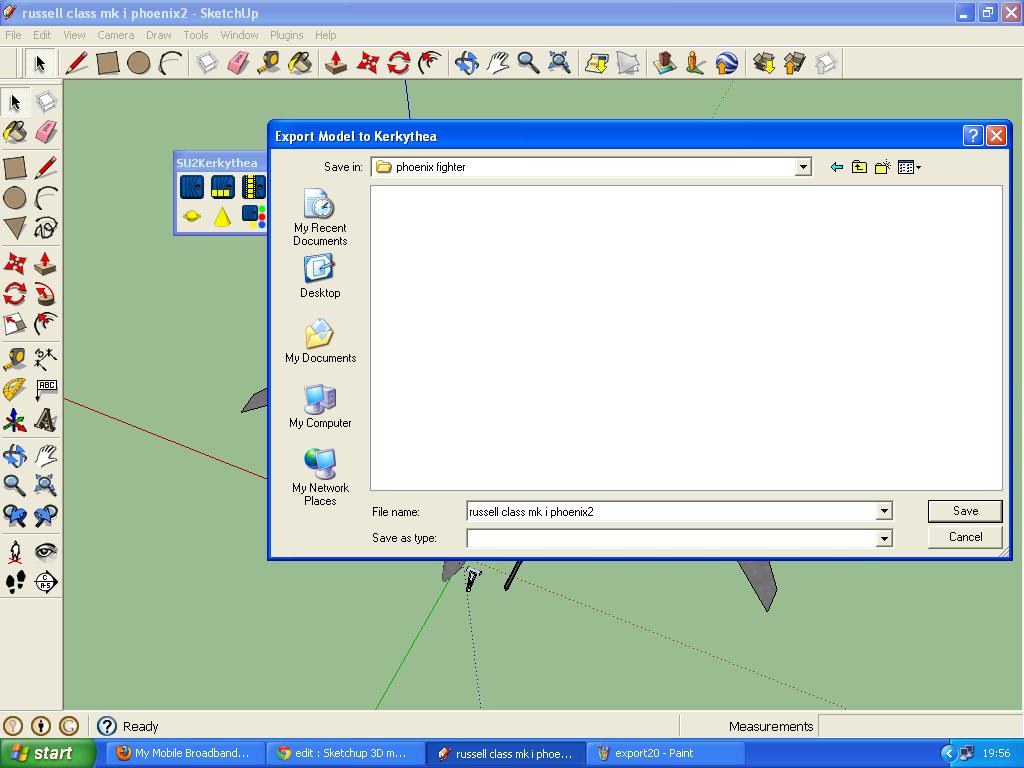Image resolution: width=1024 pixels, height=768 pixels.
Task: Select the Circle tool in top toolbar
Action: (138, 63)
